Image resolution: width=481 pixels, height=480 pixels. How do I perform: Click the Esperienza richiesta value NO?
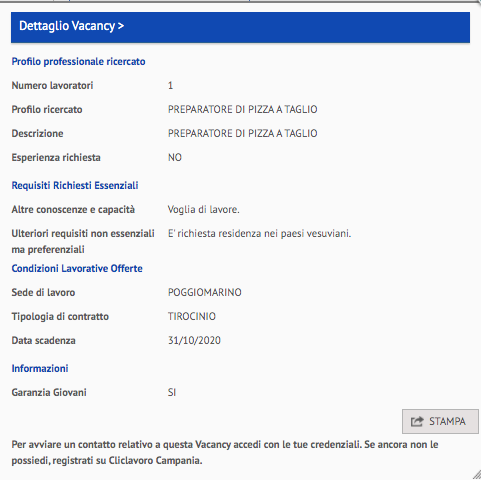pos(175,157)
